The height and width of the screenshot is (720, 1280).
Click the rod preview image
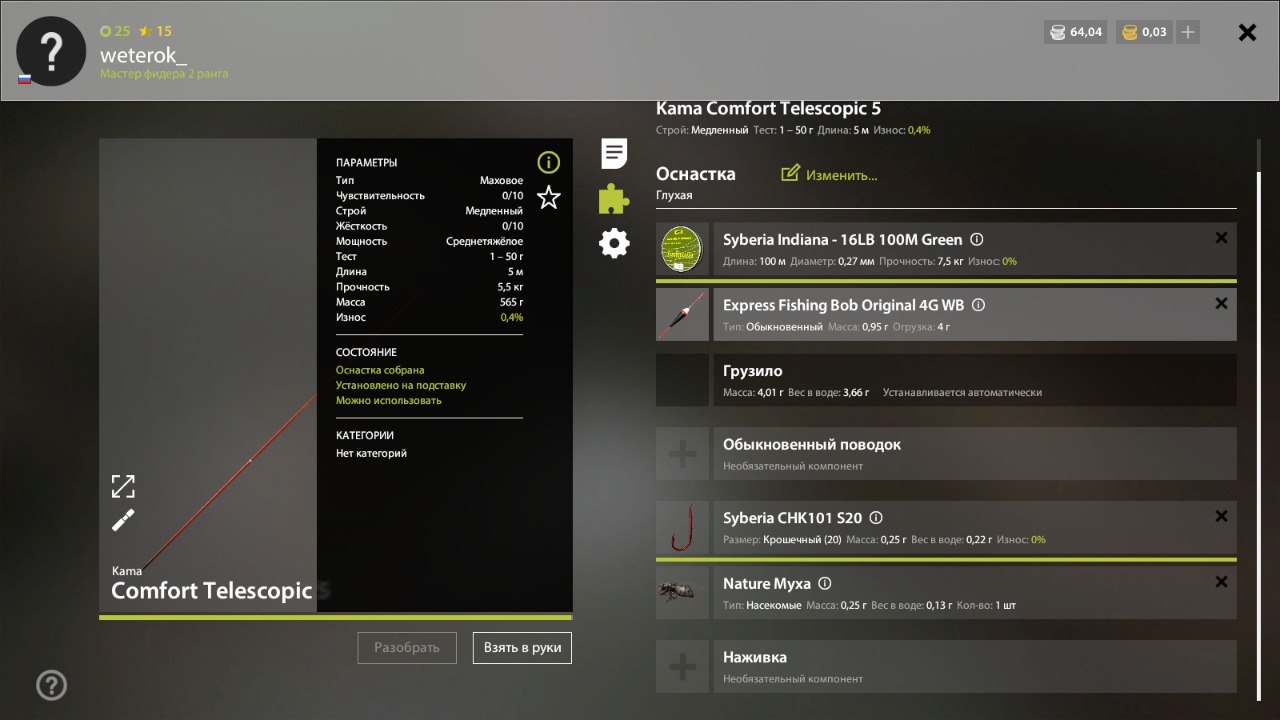click(x=208, y=375)
